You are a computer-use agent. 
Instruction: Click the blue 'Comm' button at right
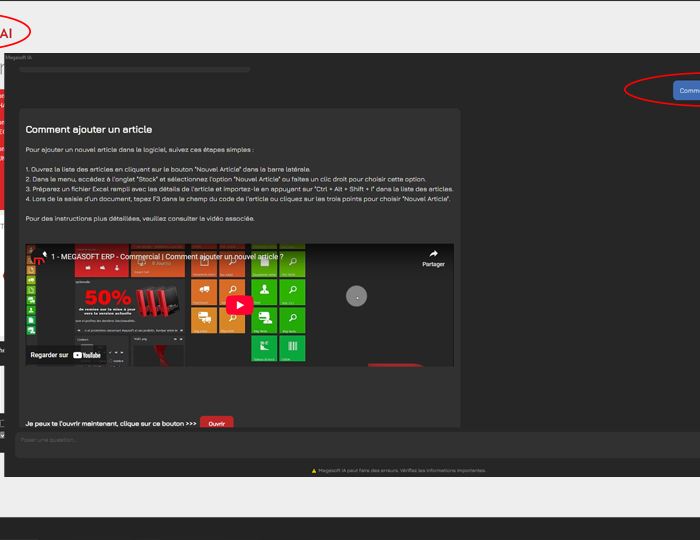687,91
